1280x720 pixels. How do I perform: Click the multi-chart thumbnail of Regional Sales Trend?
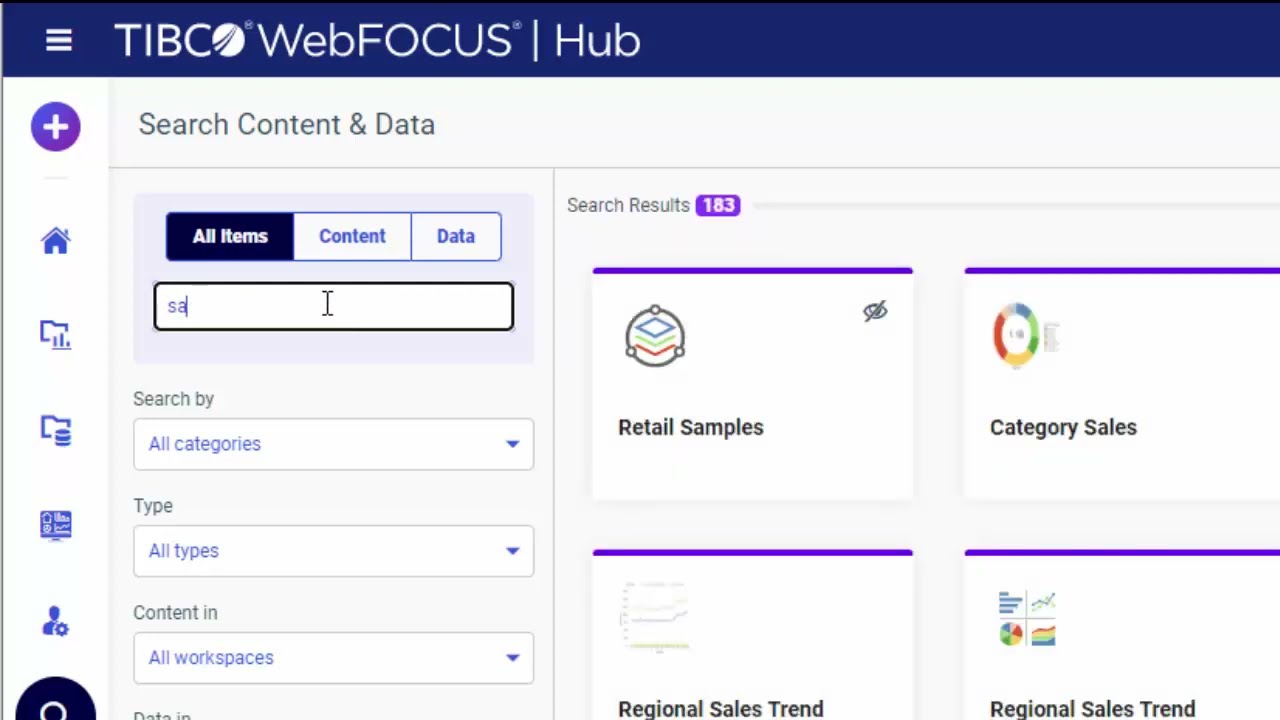(x=1027, y=618)
